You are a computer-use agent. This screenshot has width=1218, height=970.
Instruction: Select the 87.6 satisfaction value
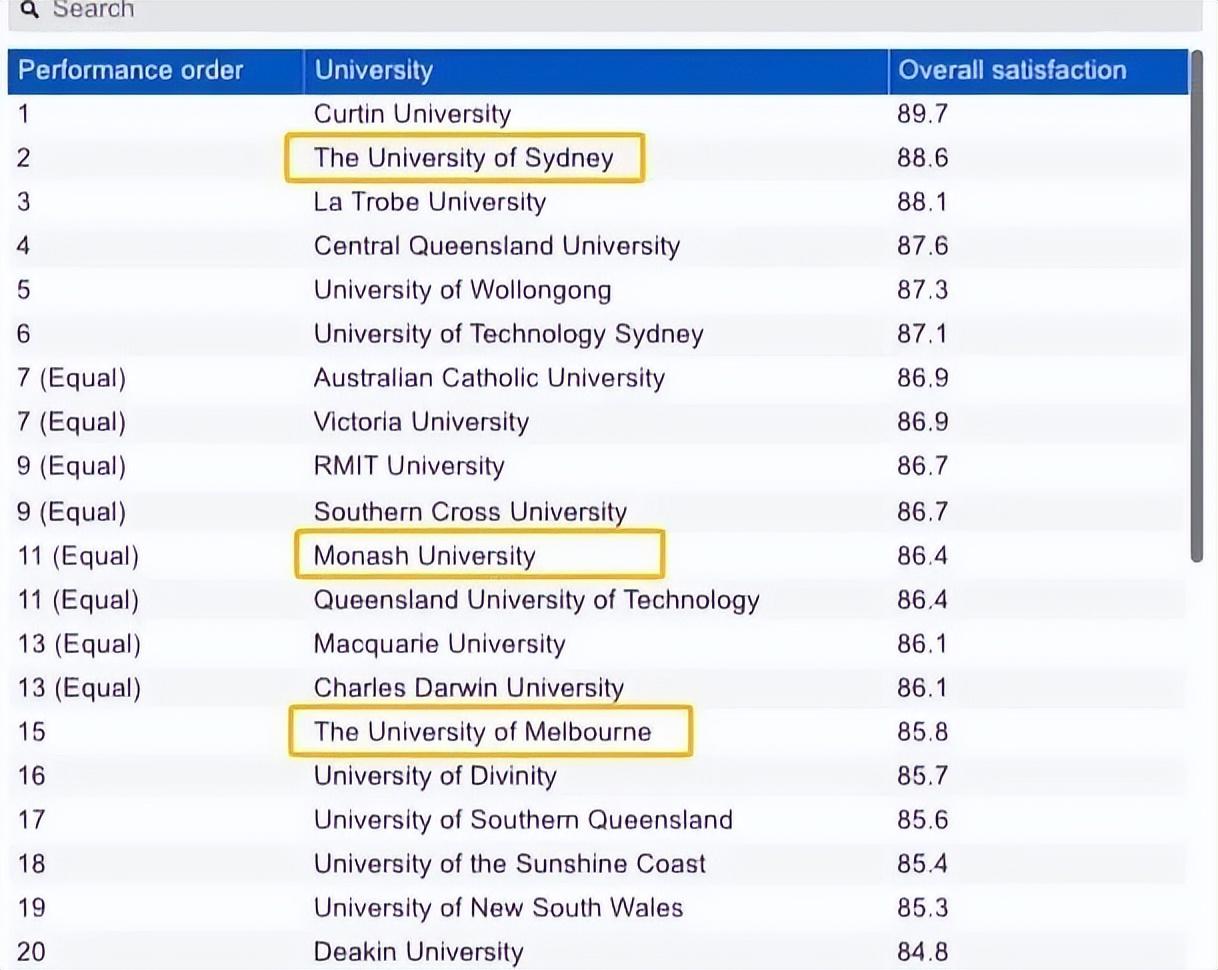[x=922, y=246]
